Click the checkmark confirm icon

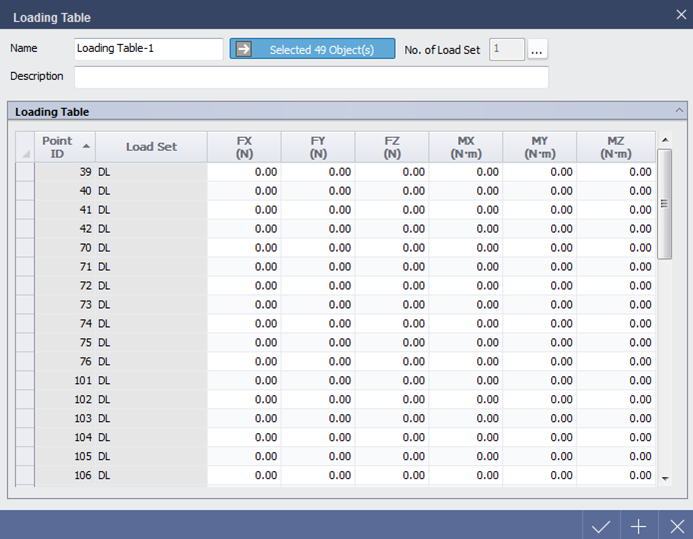tap(601, 526)
